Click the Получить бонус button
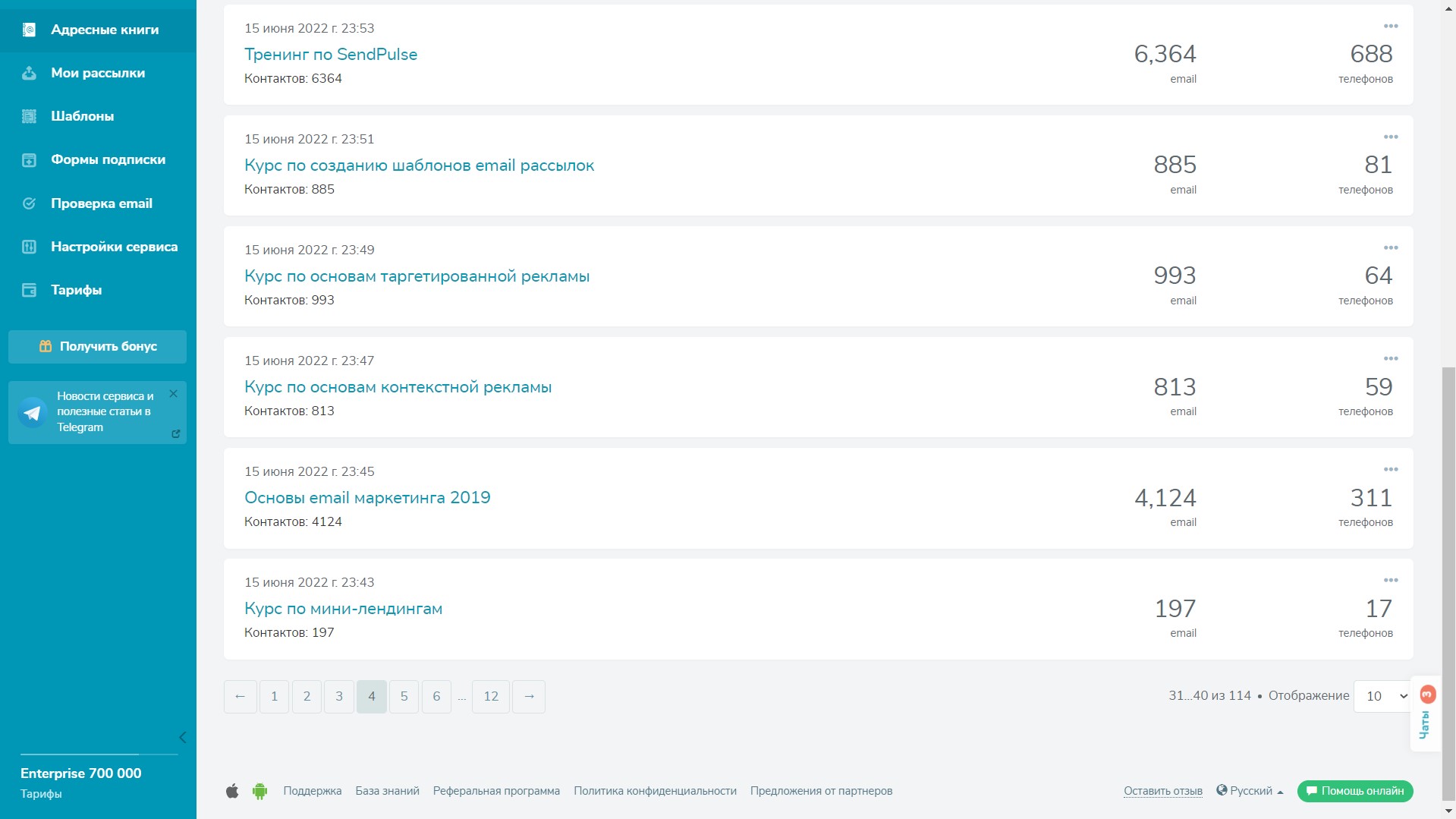 [x=97, y=346]
